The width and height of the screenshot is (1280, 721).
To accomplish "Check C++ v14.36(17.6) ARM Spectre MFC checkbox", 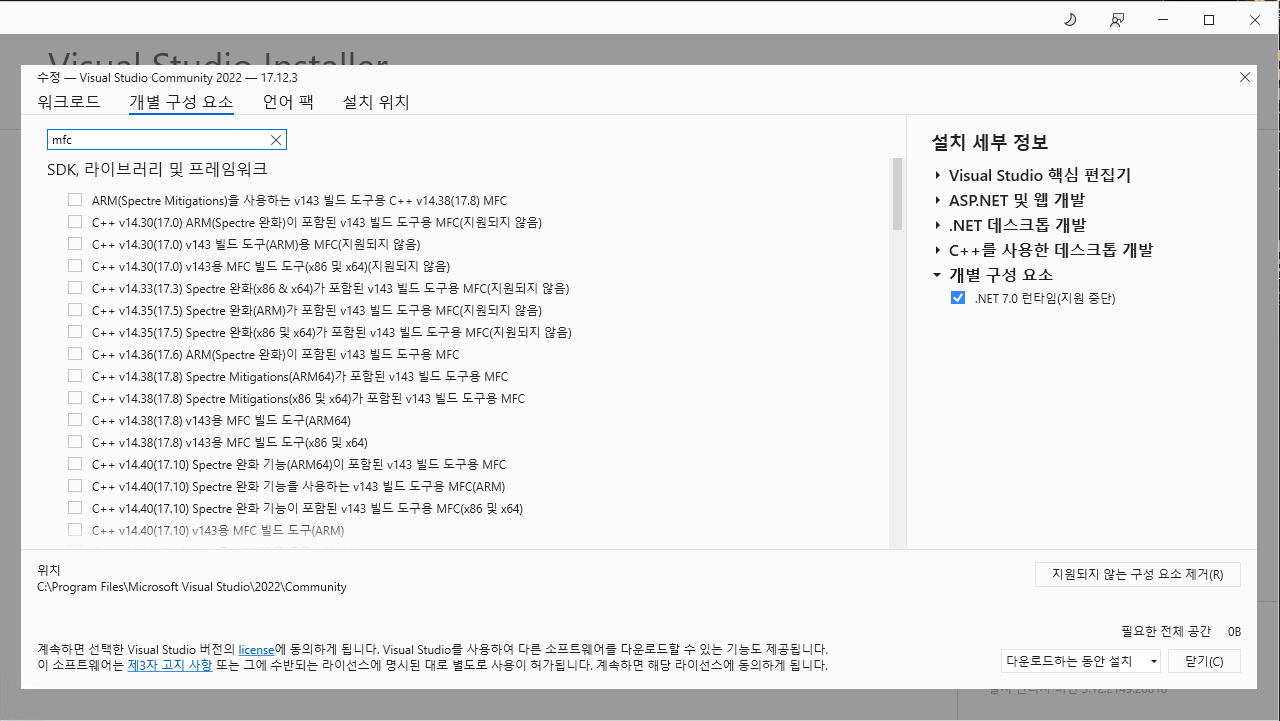I will point(75,354).
